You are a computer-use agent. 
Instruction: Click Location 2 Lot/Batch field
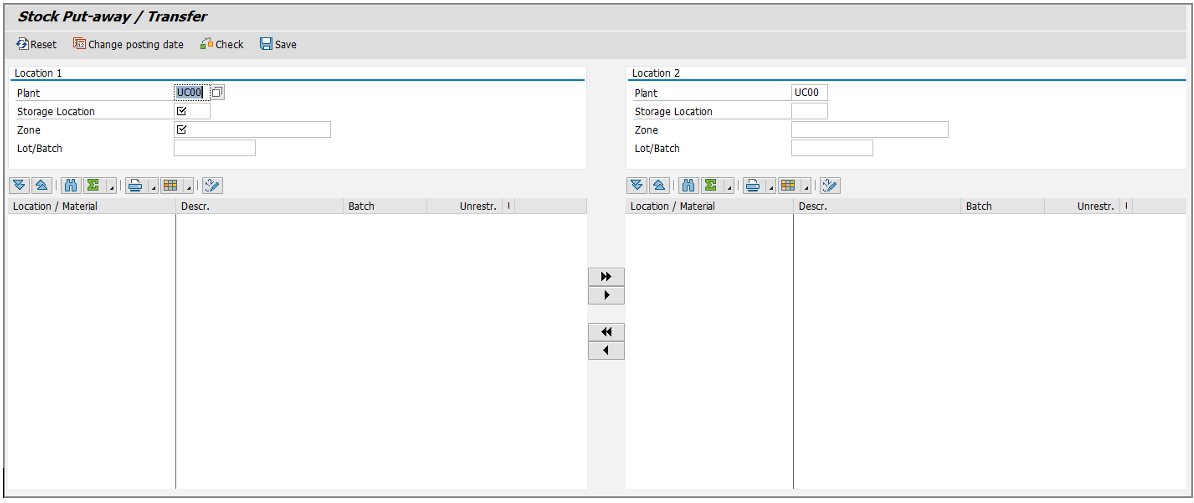(832, 148)
